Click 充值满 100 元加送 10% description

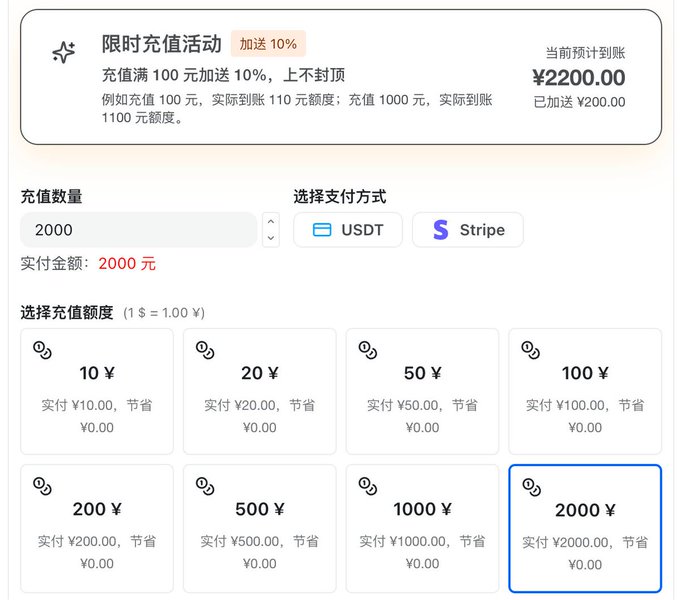(223, 75)
